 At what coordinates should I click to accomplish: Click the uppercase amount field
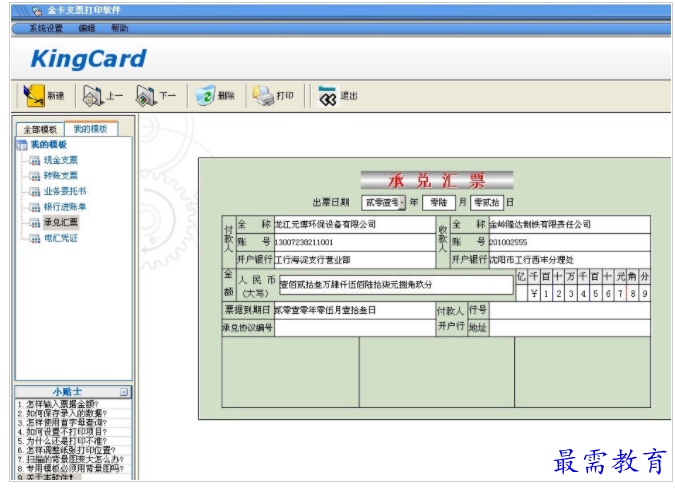[x=396, y=285]
